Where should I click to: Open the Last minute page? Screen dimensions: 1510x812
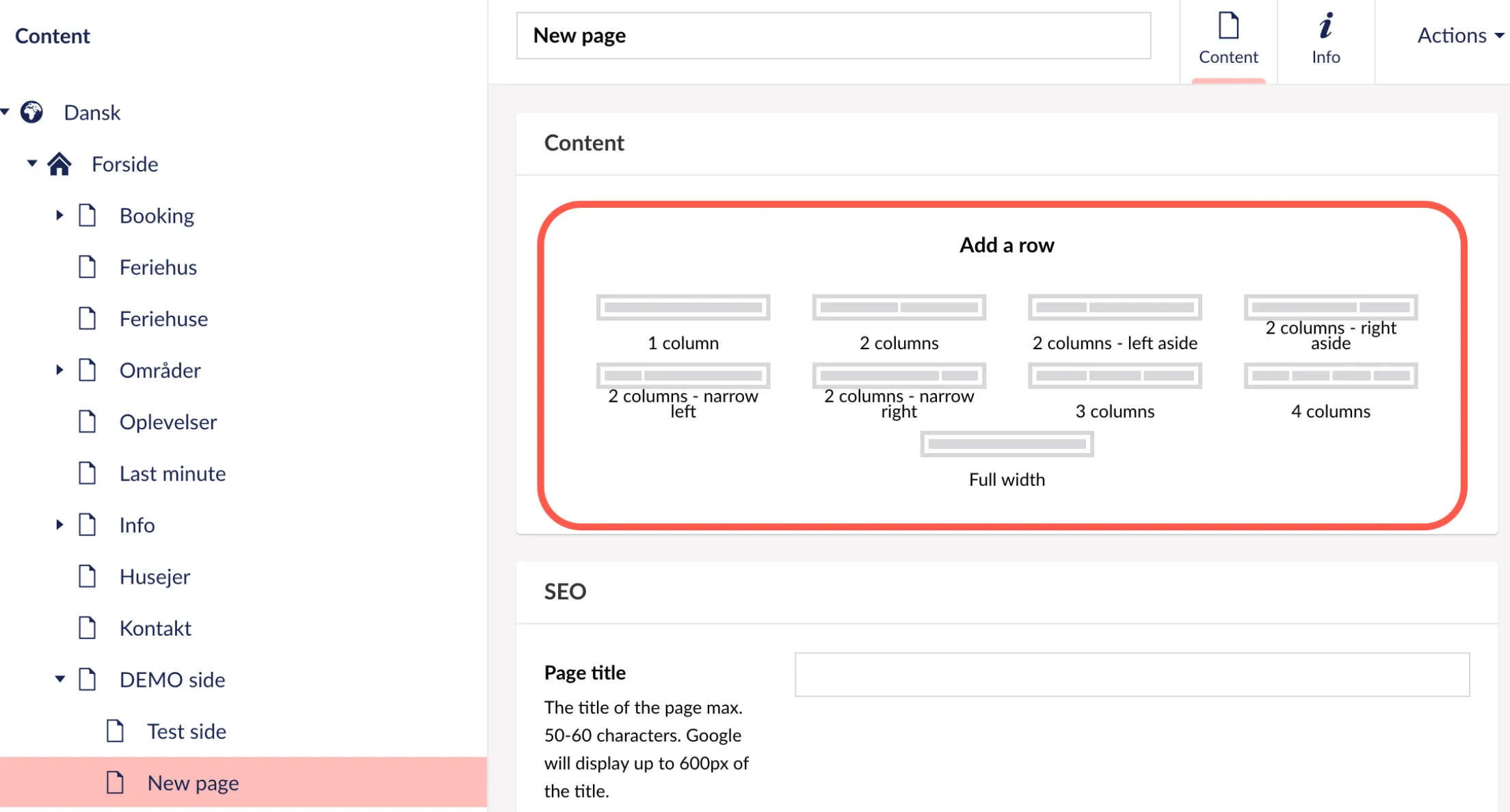point(172,473)
